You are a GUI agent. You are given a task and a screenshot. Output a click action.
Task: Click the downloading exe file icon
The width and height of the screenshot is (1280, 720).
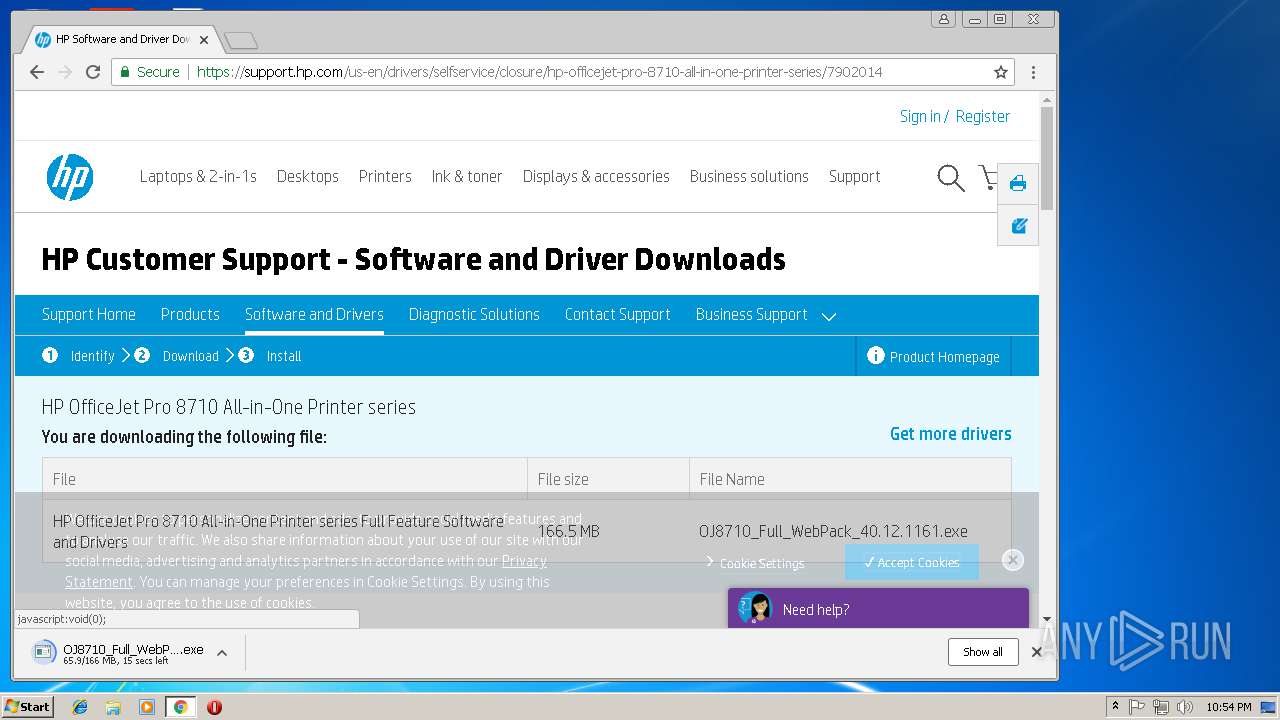point(44,653)
